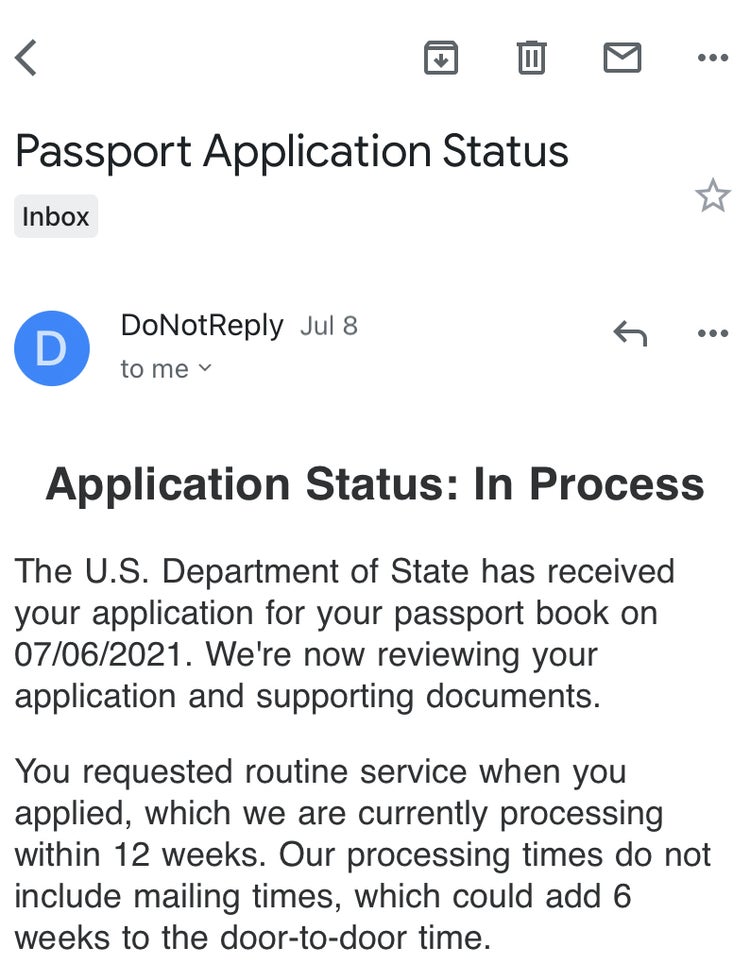Select the heading 'Application Status: In Process'
Screen dimensions: 750x964
click(x=375, y=485)
